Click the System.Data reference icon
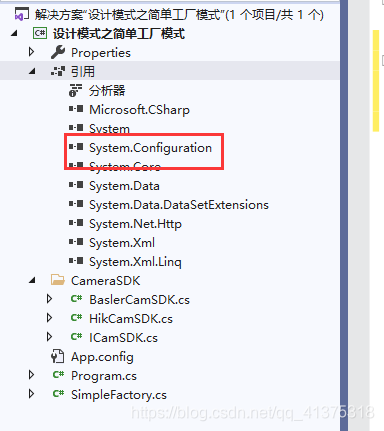 76,185
